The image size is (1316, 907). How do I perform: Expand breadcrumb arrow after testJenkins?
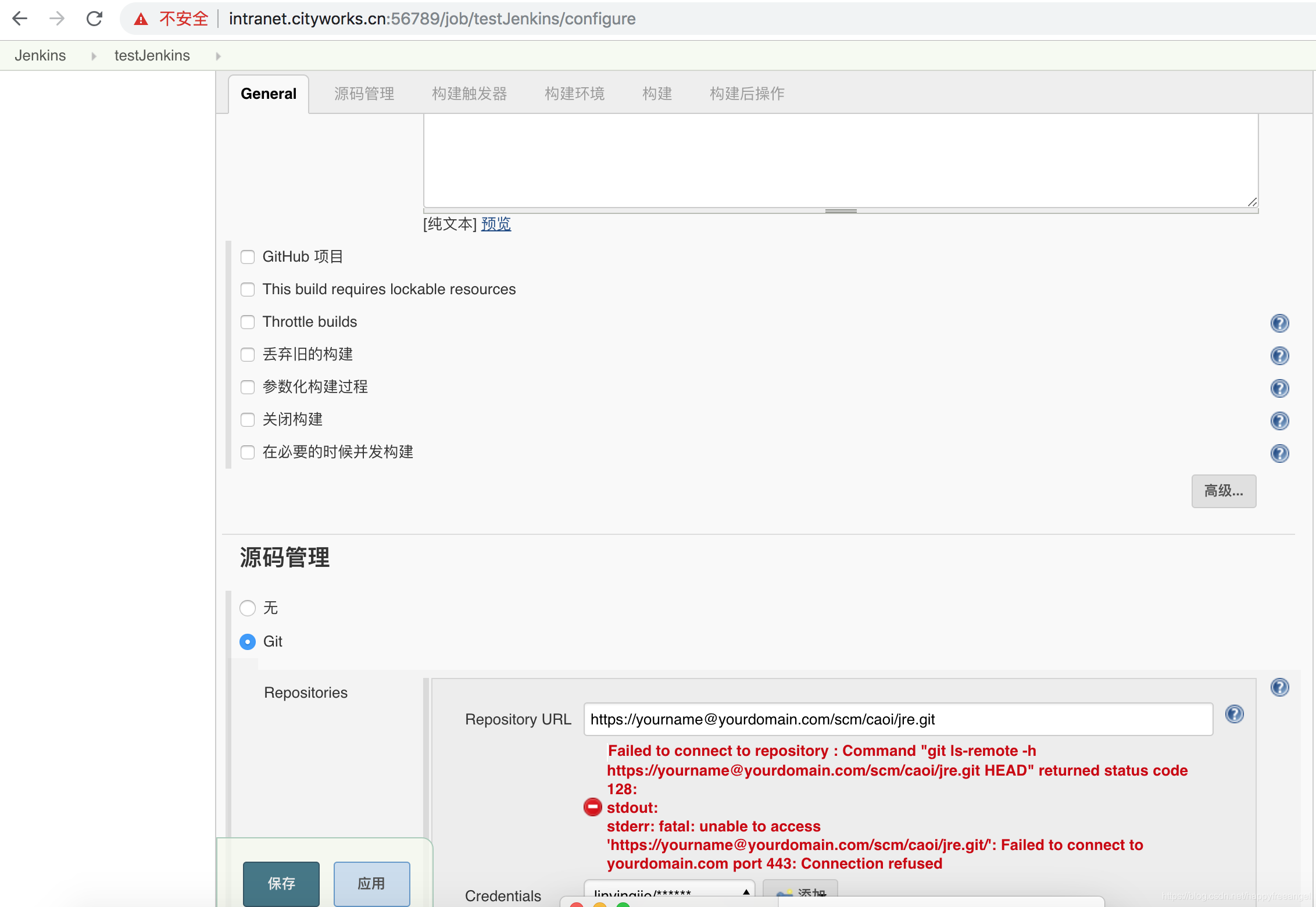click(x=218, y=56)
